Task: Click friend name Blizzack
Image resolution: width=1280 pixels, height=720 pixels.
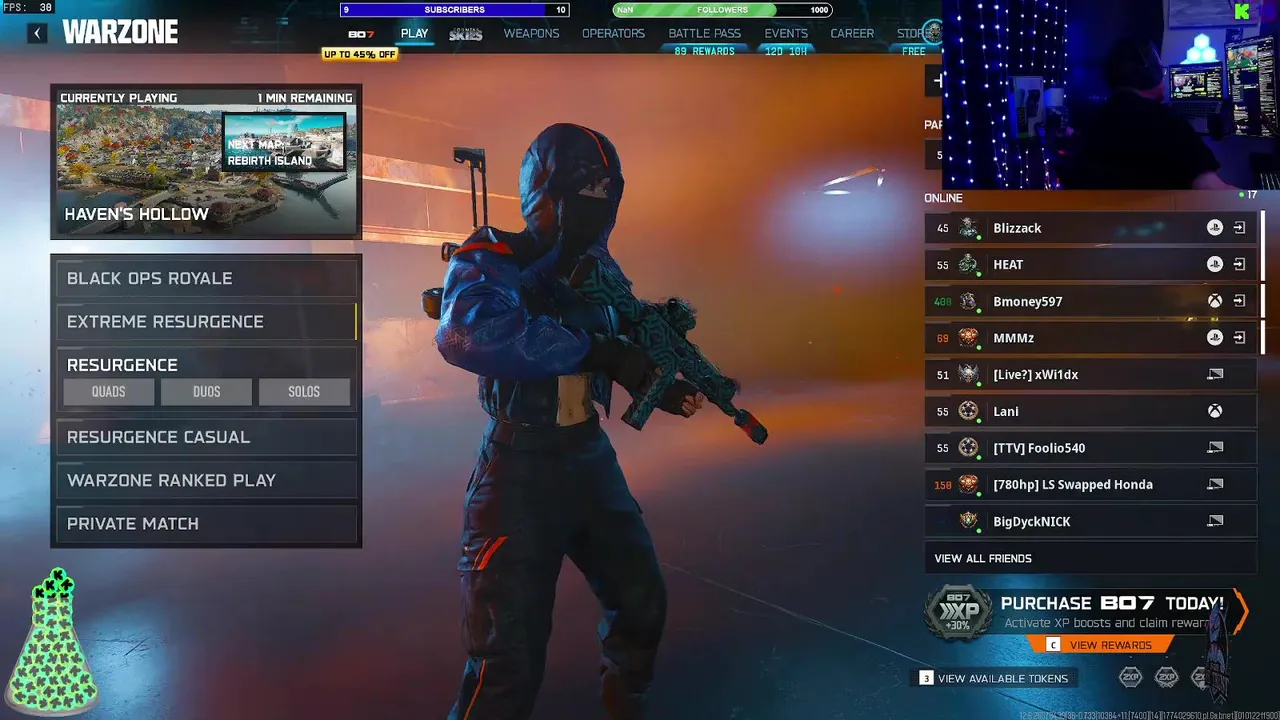Action: point(1017,228)
